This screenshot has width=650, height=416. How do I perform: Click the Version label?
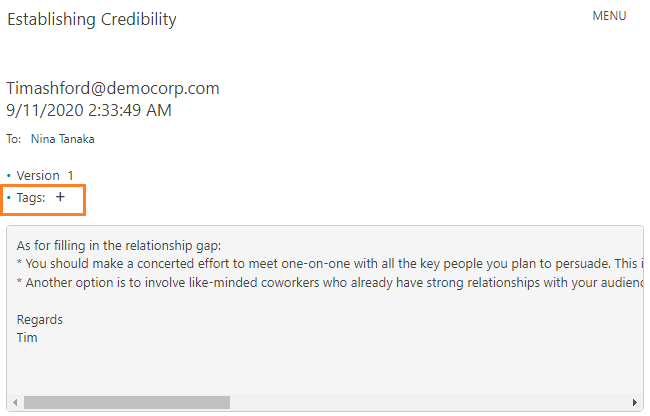38,175
